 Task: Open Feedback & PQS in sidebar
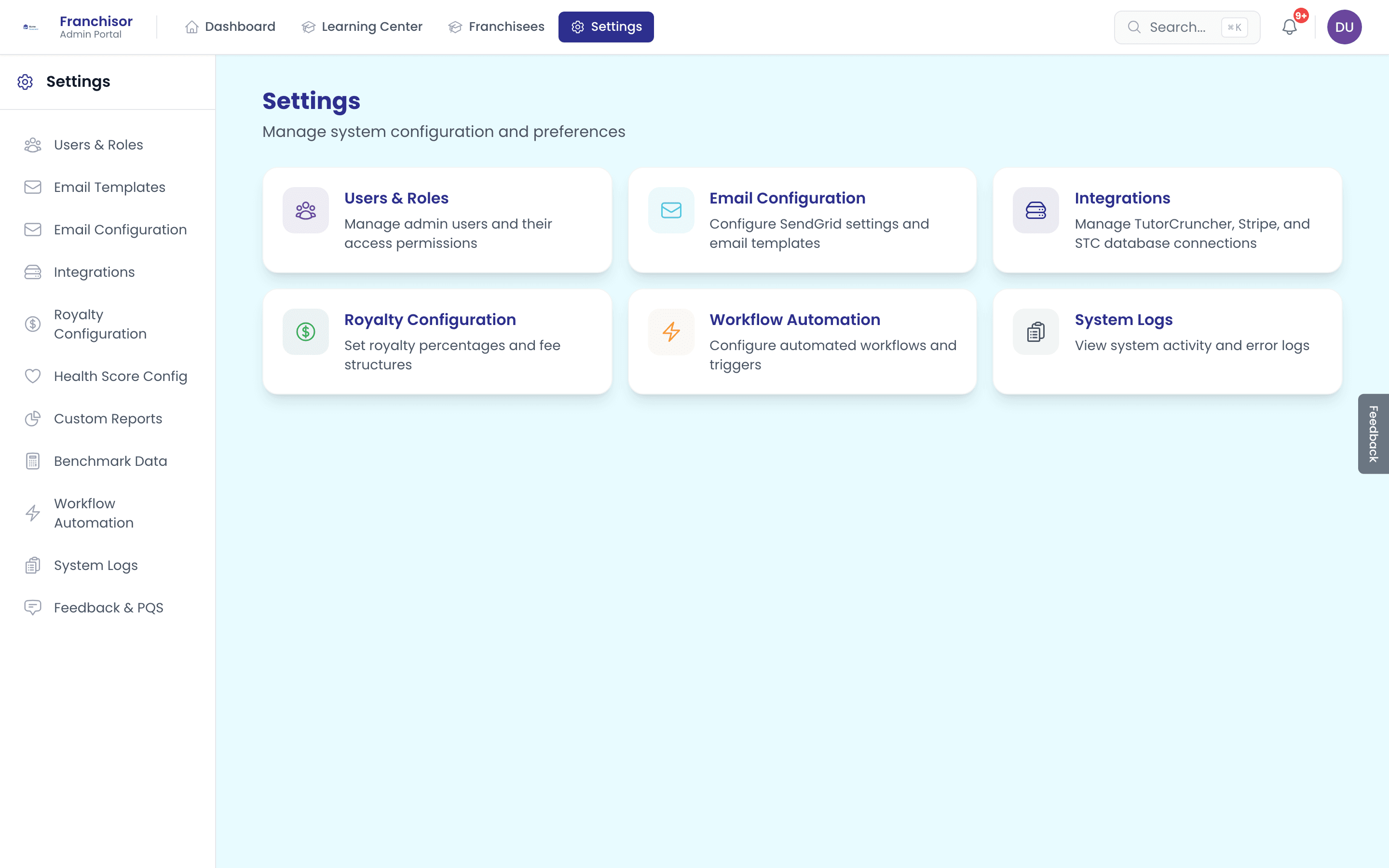[x=108, y=608]
